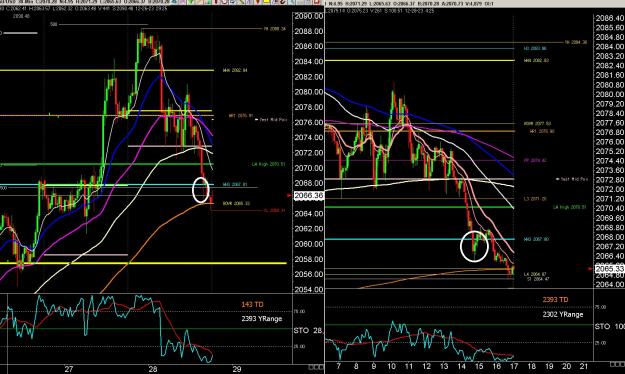
Task: Click the orange 2393 TD label in right panel
Action: coord(555,300)
